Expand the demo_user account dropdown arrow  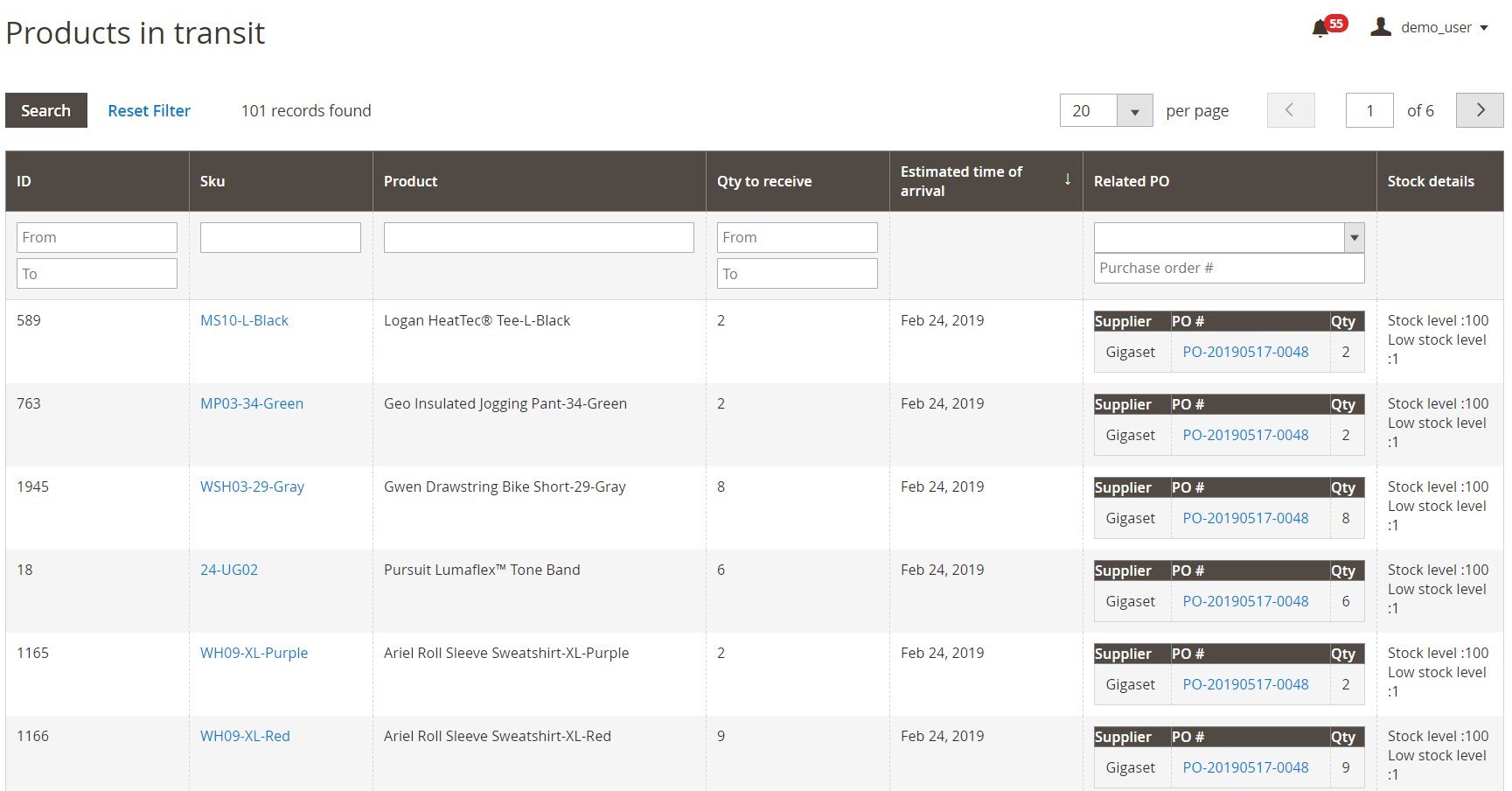[1484, 28]
